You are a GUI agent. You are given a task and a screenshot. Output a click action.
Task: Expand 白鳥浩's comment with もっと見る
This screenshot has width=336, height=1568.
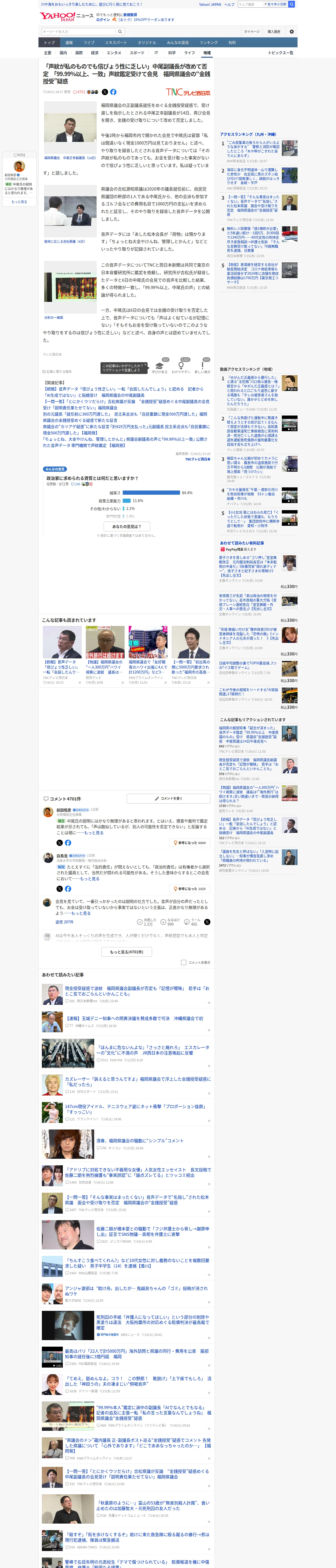pyautogui.click(x=90, y=879)
